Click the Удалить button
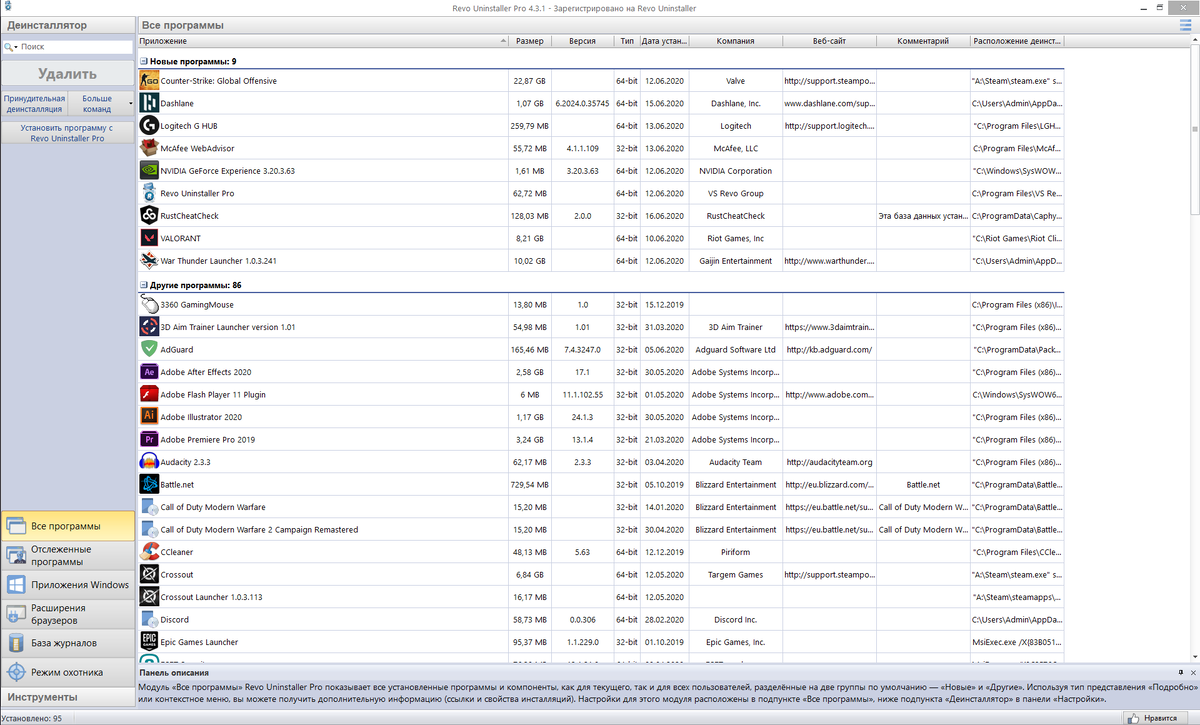The width and height of the screenshot is (1200, 725). pos(67,74)
